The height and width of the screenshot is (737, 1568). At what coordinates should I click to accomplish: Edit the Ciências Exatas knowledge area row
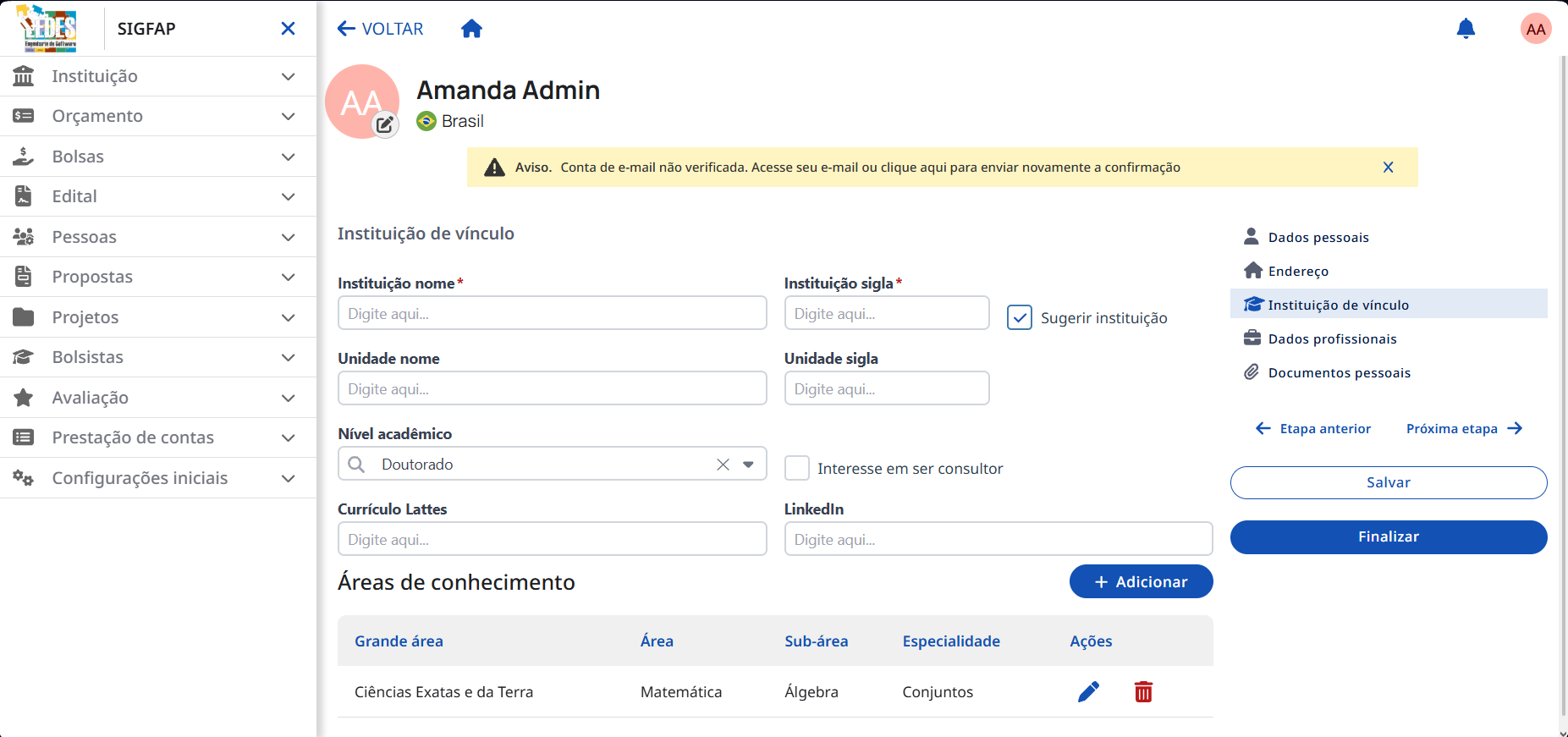pos(1088,692)
